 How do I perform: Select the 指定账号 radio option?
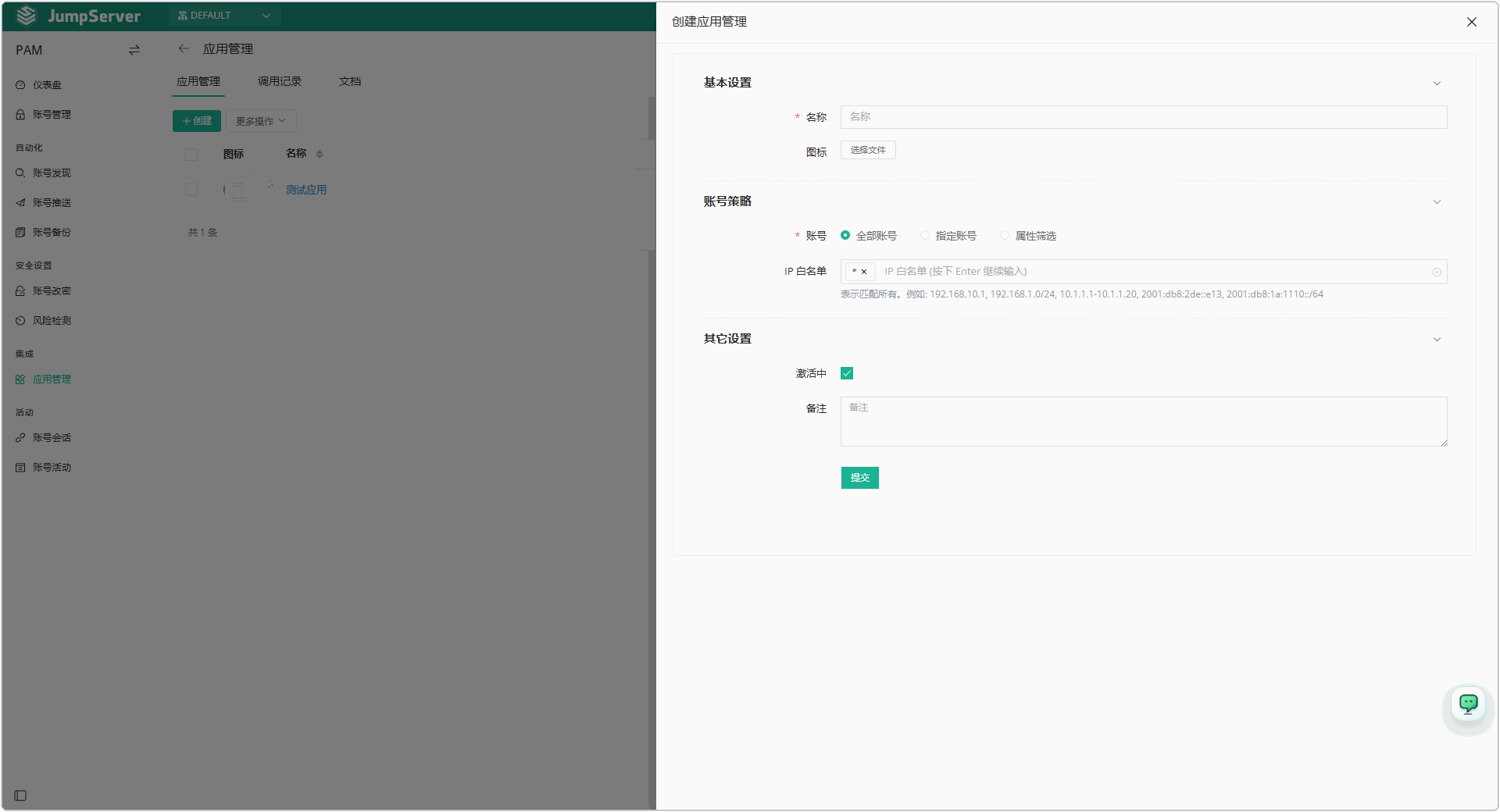tap(925, 235)
